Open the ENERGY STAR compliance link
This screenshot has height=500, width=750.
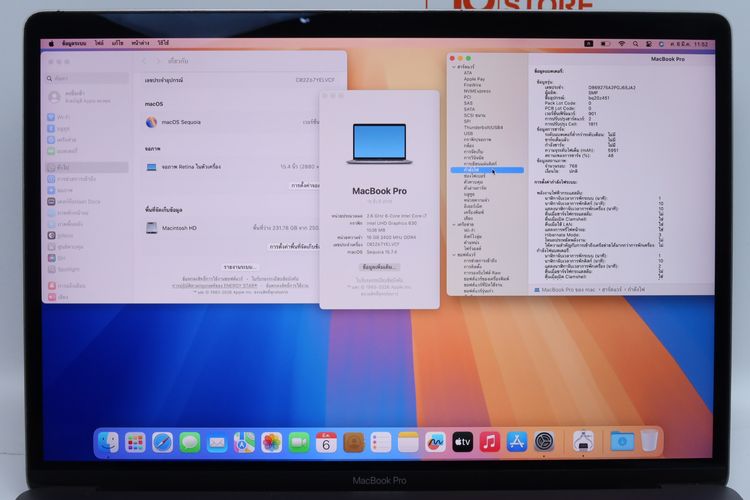215,286
